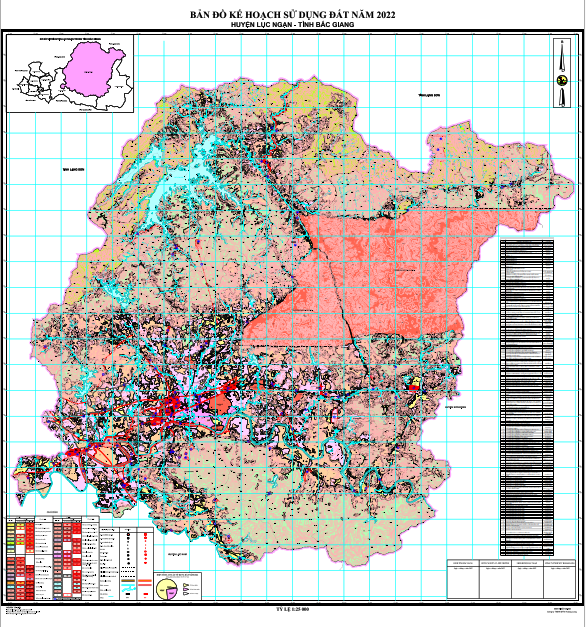This screenshot has height=627, width=586.
Task: Click the signature block table at bottom right
Action: coord(511,579)
